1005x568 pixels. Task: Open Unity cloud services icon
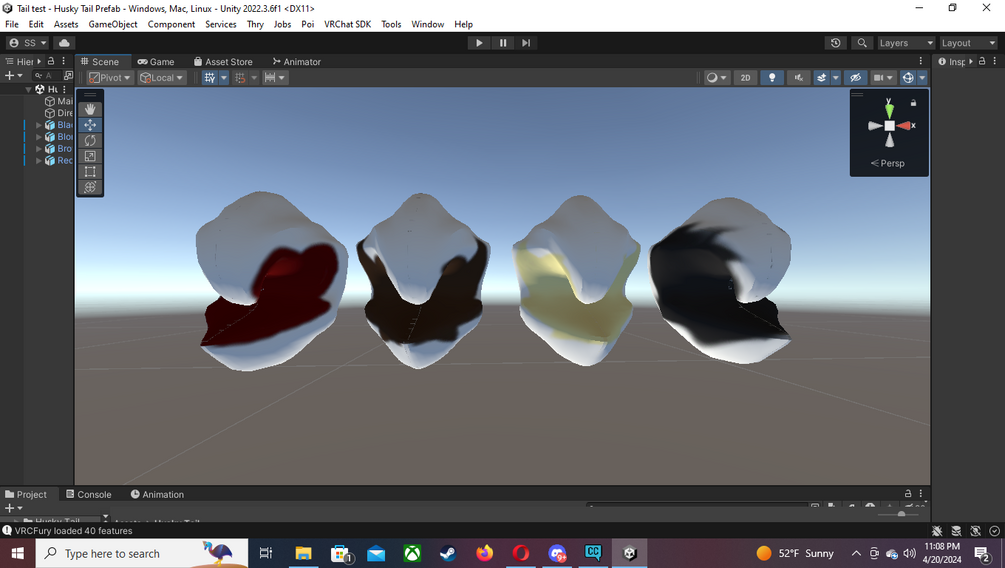click(64, 43)
